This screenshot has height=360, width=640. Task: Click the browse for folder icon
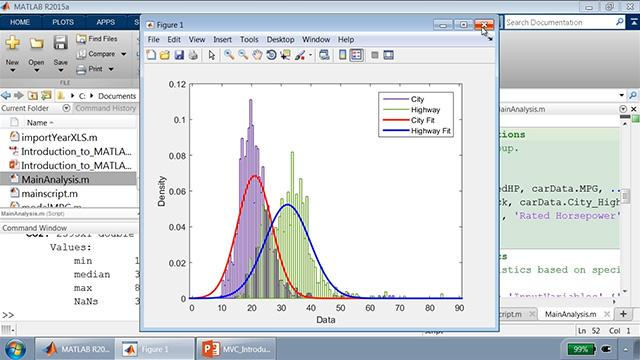(47, 96)
